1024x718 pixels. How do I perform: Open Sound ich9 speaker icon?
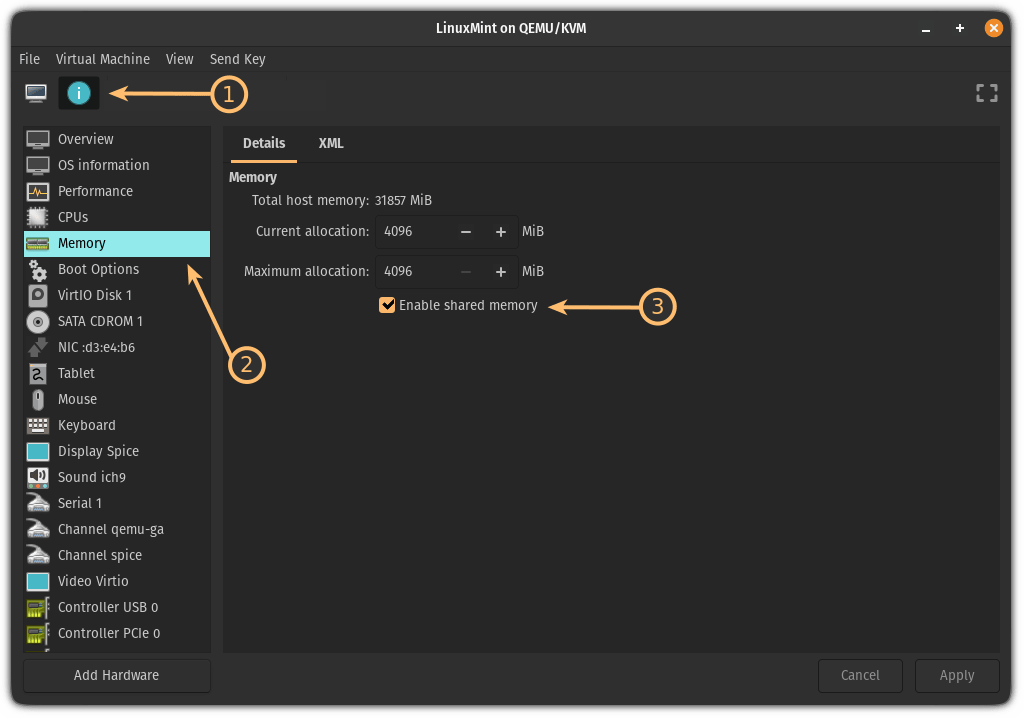[x=38, y=477]
